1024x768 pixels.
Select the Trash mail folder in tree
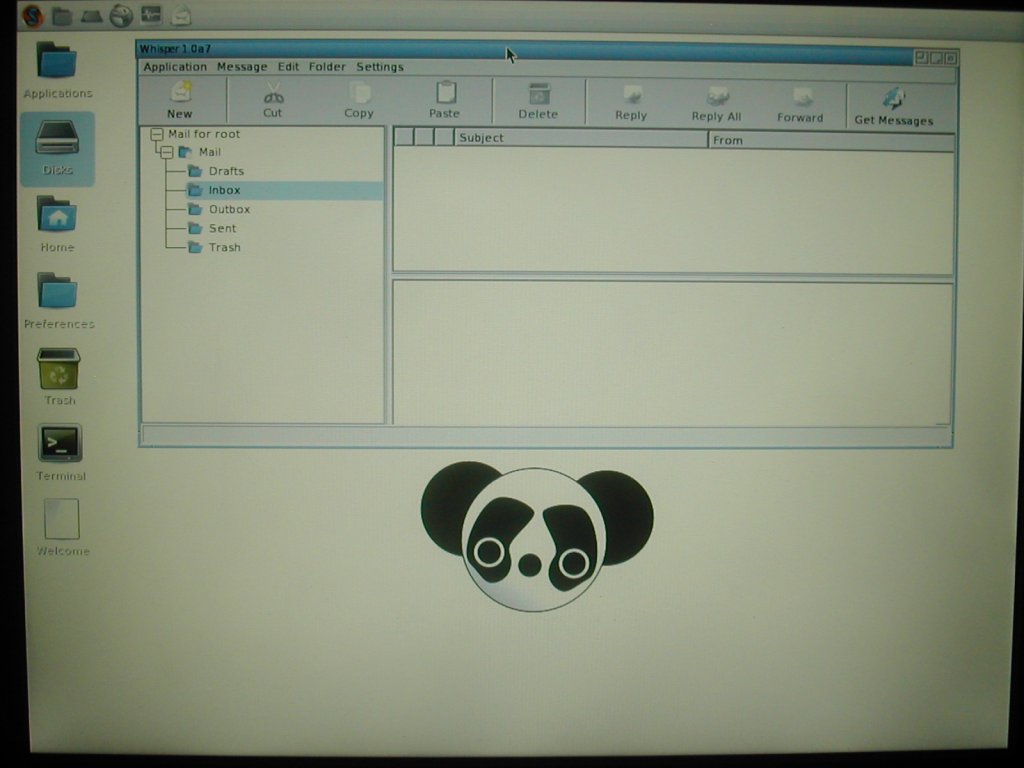(224, 247)
